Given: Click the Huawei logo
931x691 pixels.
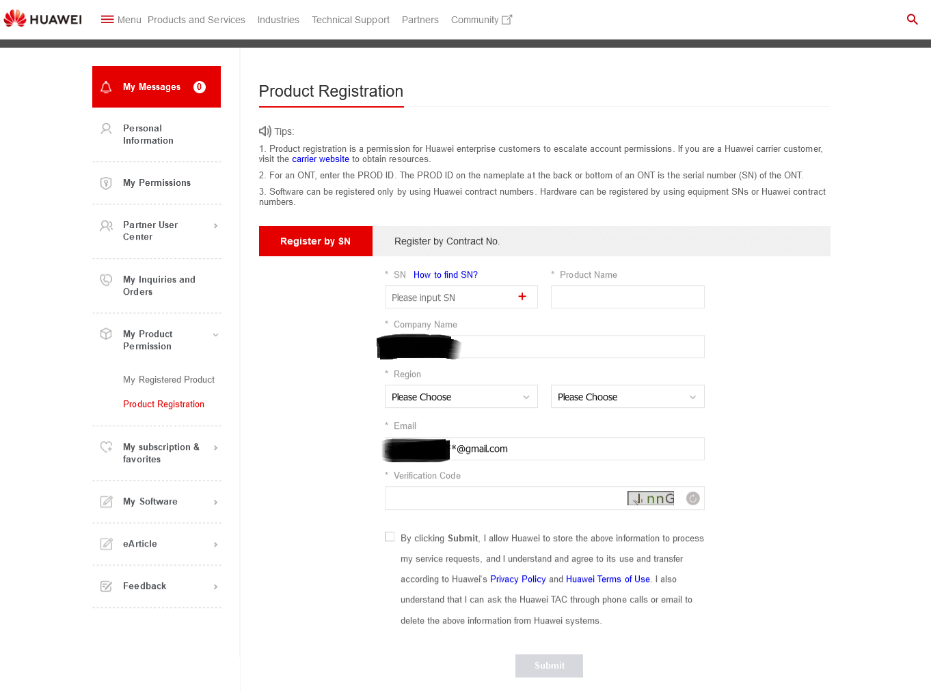Looking at the screenshot, I should click(x=43, y=19).
